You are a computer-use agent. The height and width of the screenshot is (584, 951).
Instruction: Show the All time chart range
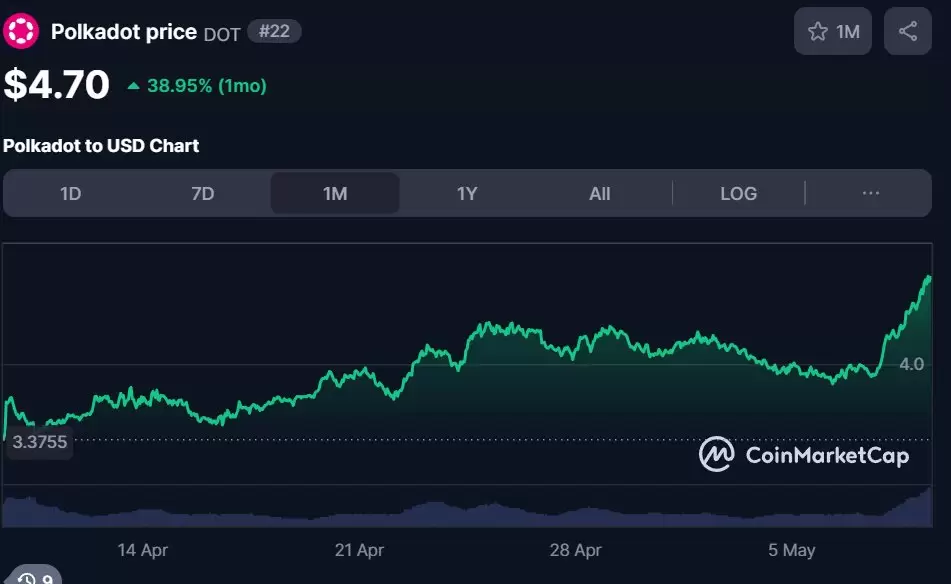[x=599, y=193]
